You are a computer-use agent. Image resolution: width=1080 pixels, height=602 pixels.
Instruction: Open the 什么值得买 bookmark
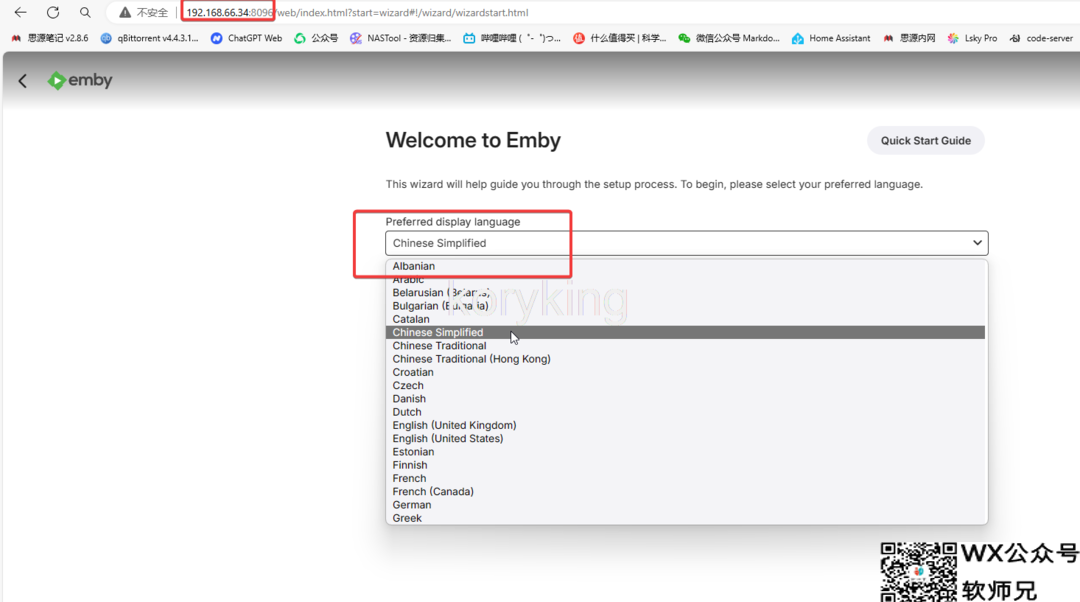click(x=620, y=39)
